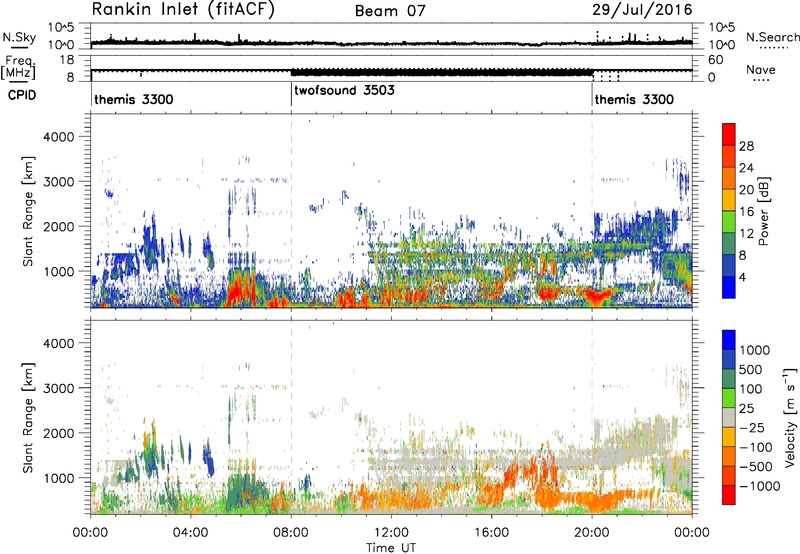
Task: Click the '20:00' time axis tick label
Action: [592, 533]
